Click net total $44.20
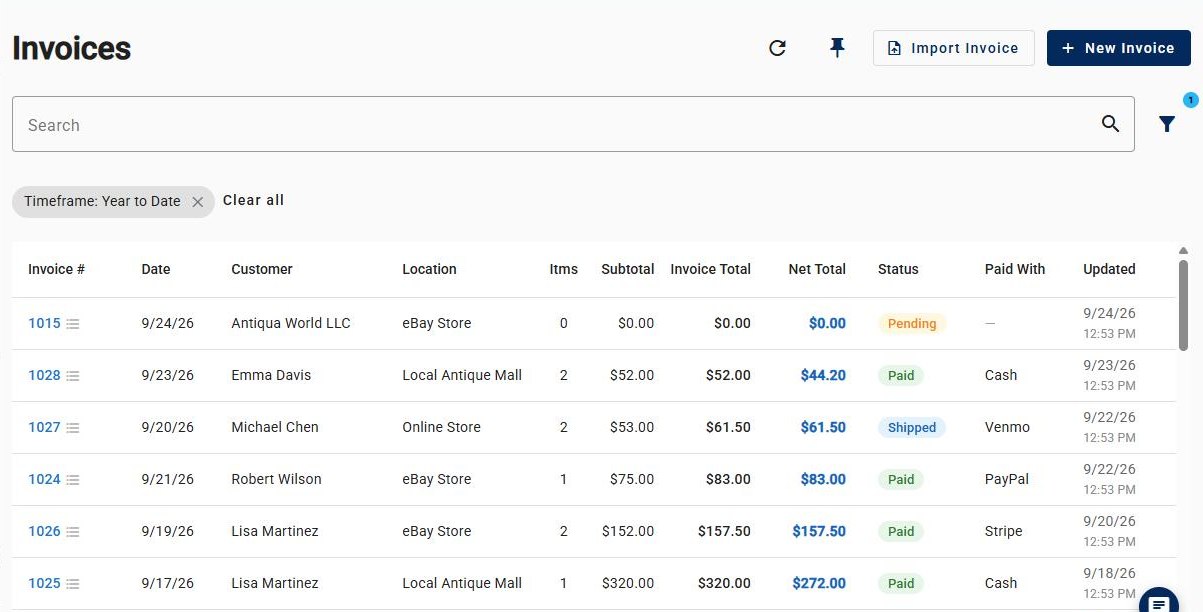The width and height of the screenshot is (1203, 612). (823, 375)
